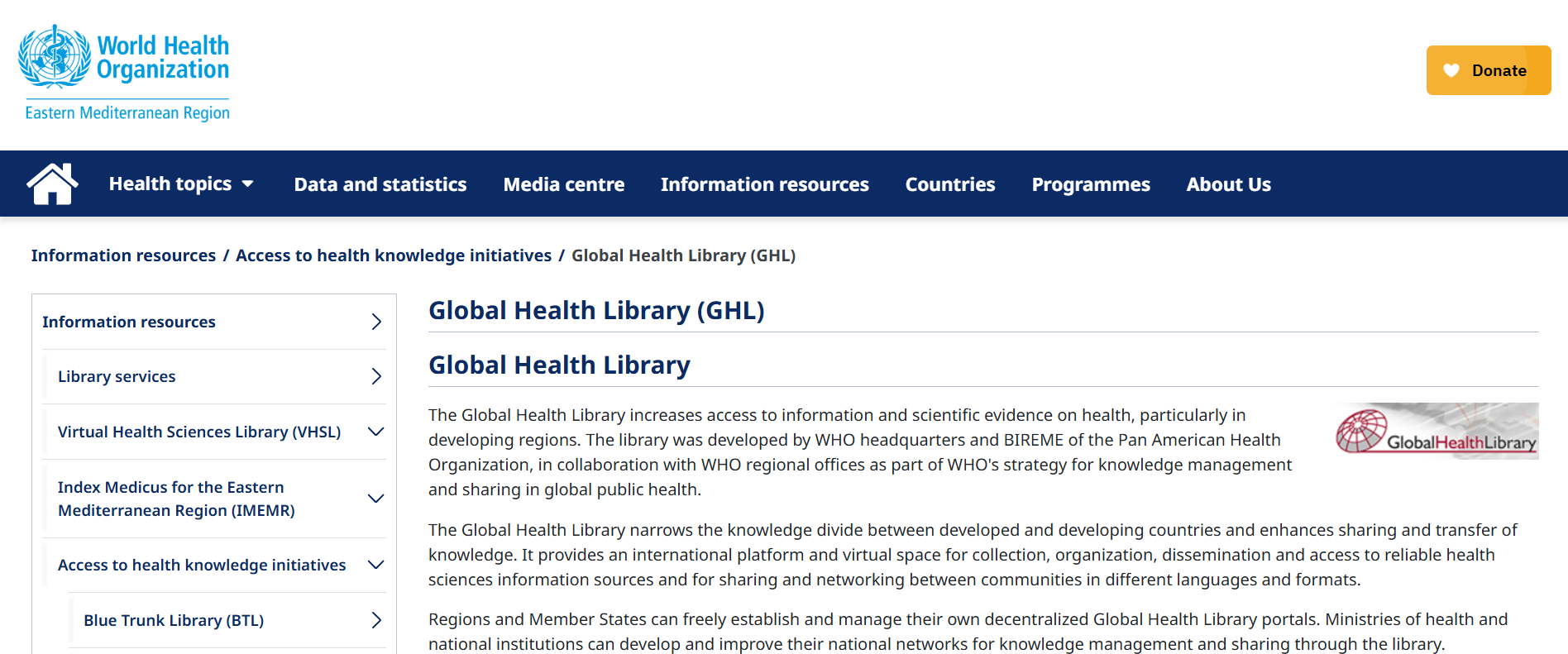Collapse Access to health knowledge initiatives chevron

[376, 565]
